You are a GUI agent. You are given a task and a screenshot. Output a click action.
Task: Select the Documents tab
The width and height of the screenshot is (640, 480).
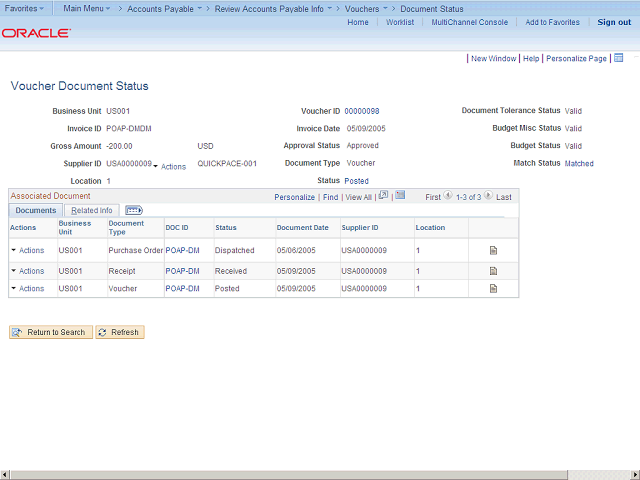point(36,211)
